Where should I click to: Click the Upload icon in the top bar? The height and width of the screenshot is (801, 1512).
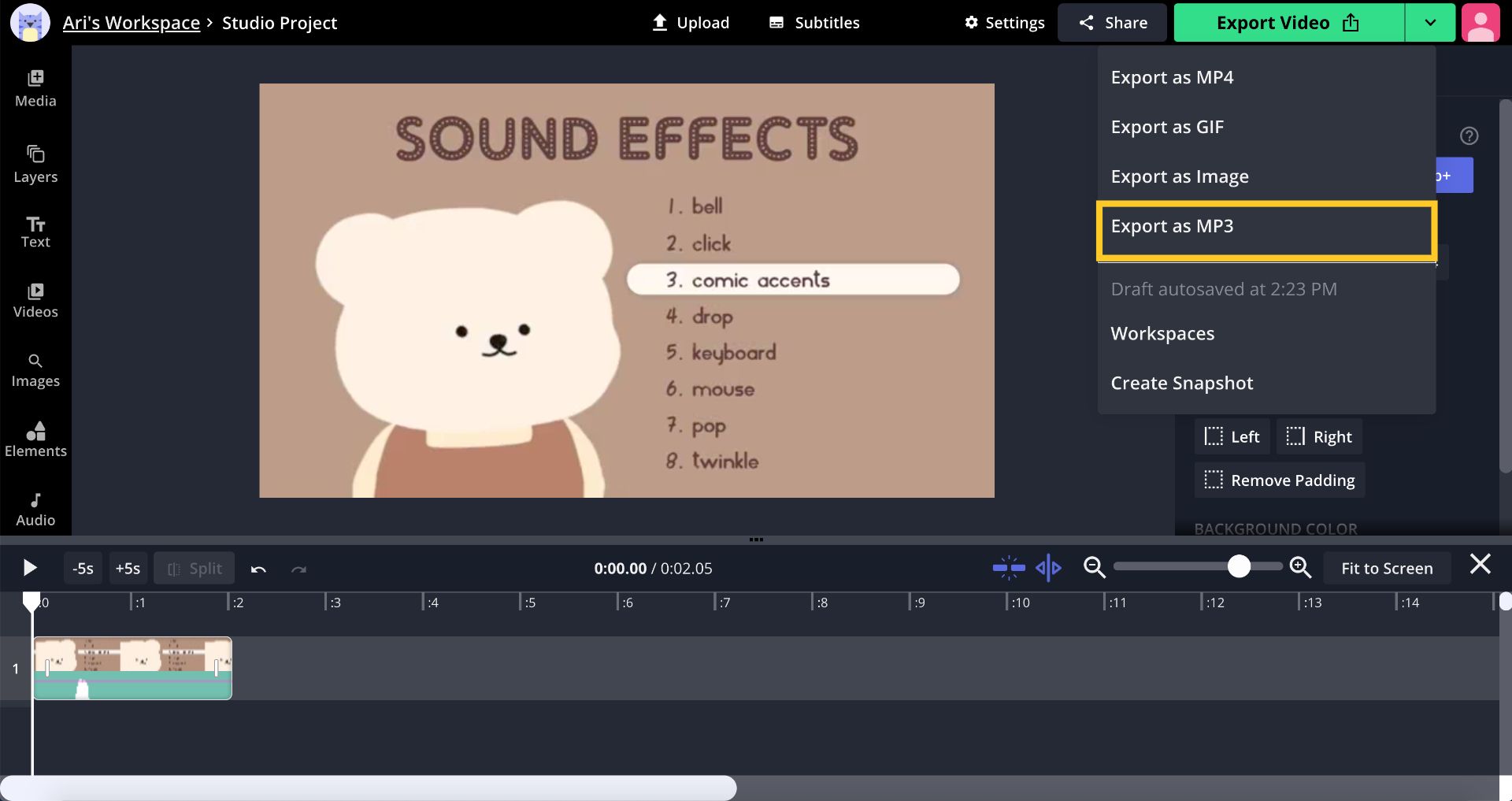[658, 22]
